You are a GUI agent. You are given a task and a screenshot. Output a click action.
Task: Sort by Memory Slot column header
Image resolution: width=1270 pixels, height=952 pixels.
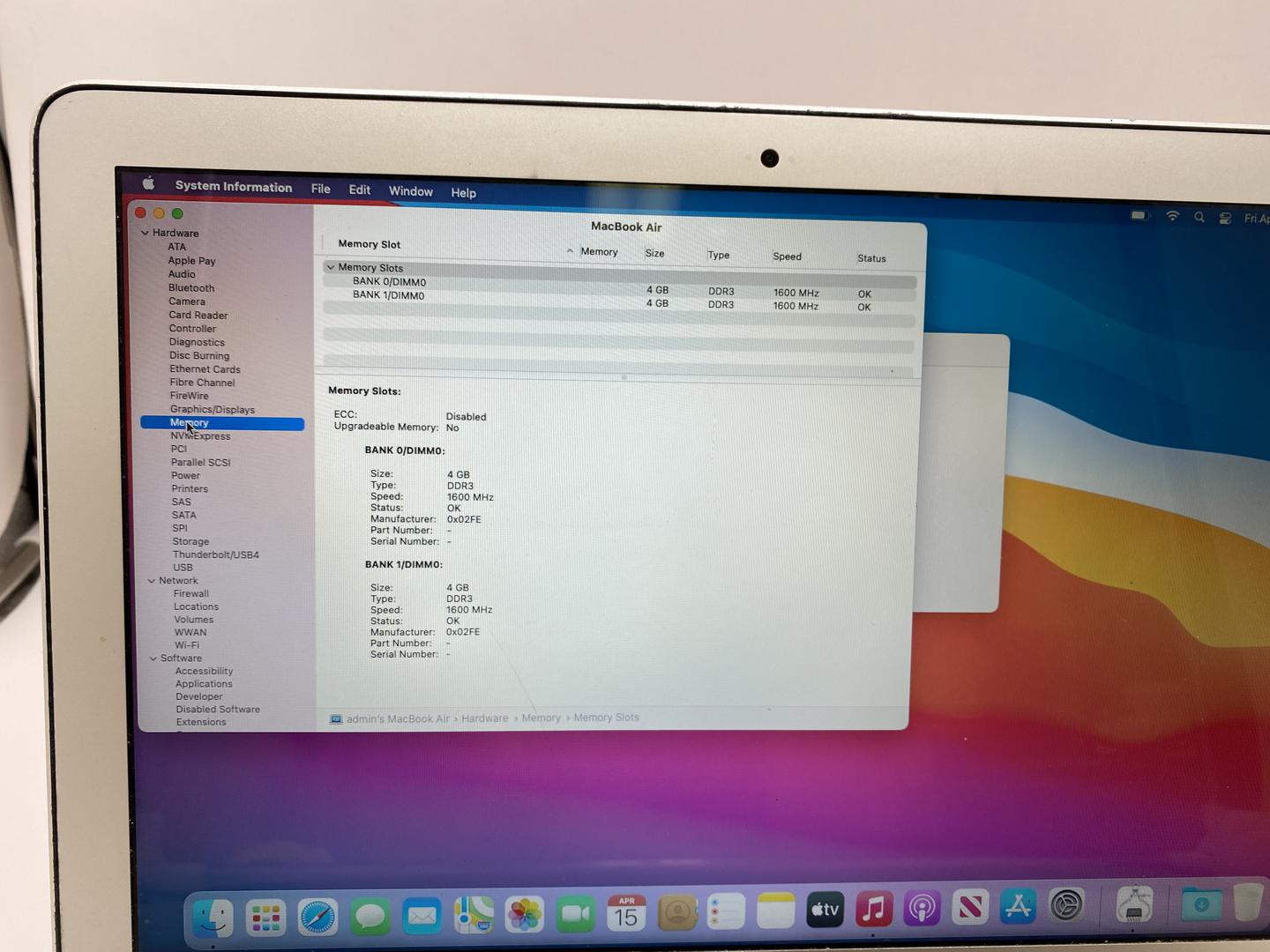pos(370,244)
